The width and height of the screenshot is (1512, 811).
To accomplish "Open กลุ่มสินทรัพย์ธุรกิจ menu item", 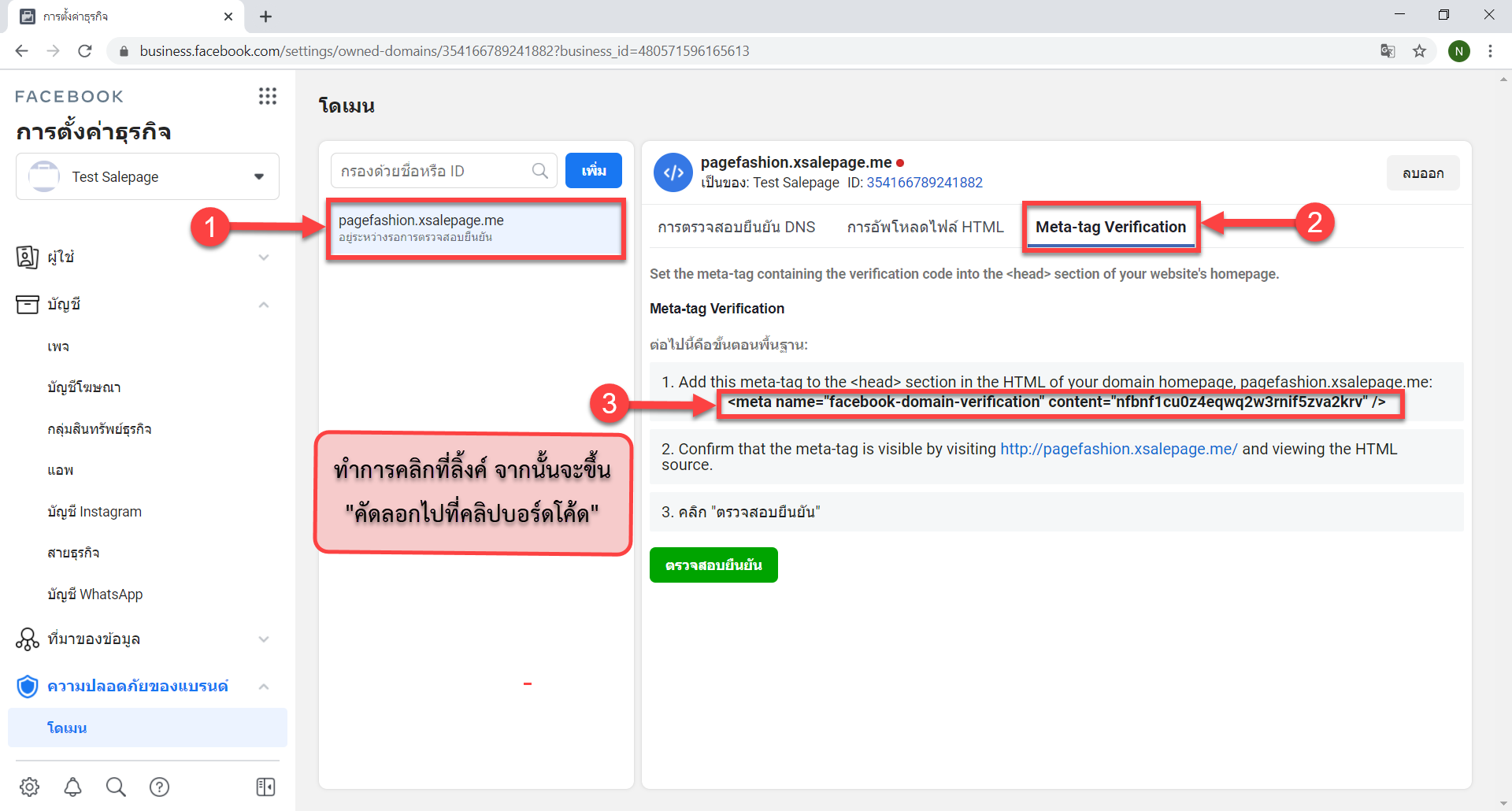I will click(x=99, y=429).
